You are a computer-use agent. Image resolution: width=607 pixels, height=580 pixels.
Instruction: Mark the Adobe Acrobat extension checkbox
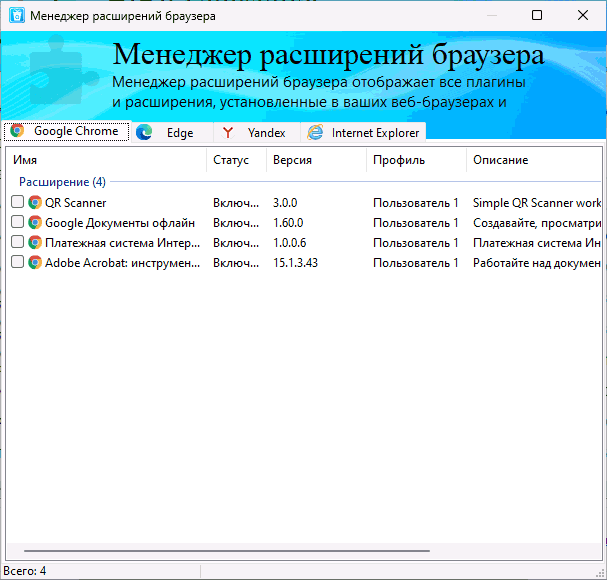tap(17, 263)
